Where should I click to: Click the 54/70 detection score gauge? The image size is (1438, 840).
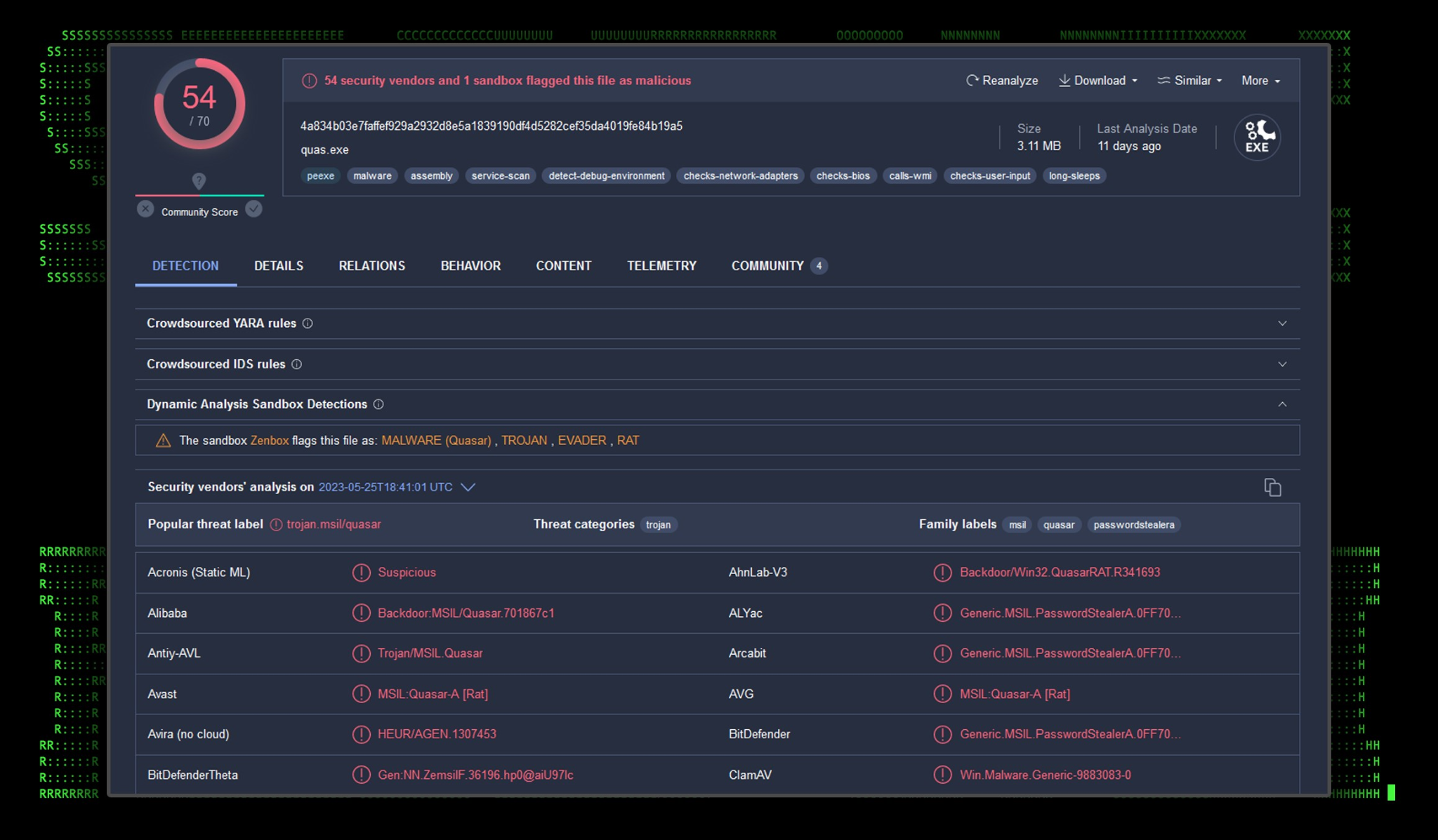click(199, 104)
